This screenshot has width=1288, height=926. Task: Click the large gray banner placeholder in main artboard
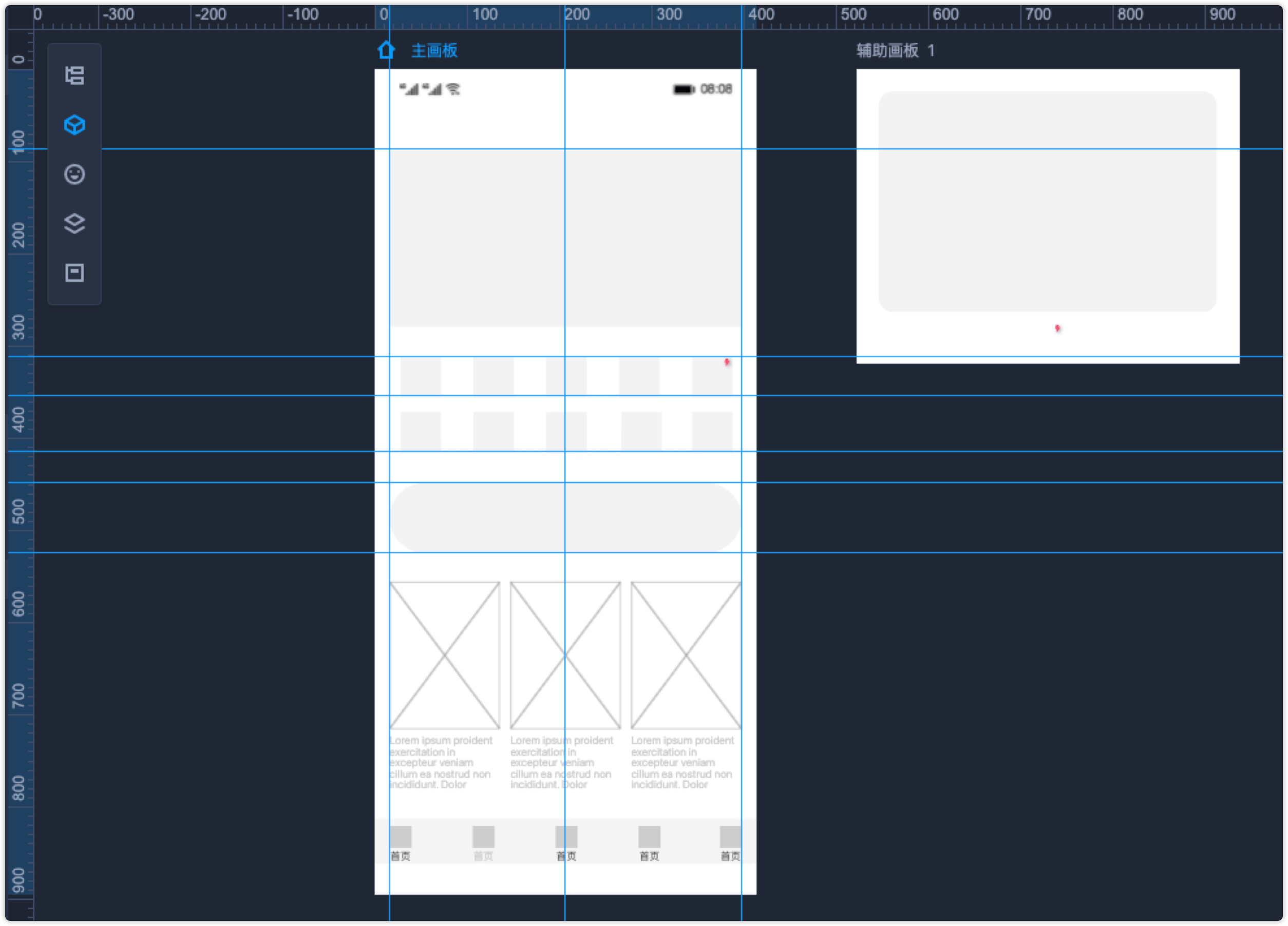pyautogui.click(x=565, y=238)
